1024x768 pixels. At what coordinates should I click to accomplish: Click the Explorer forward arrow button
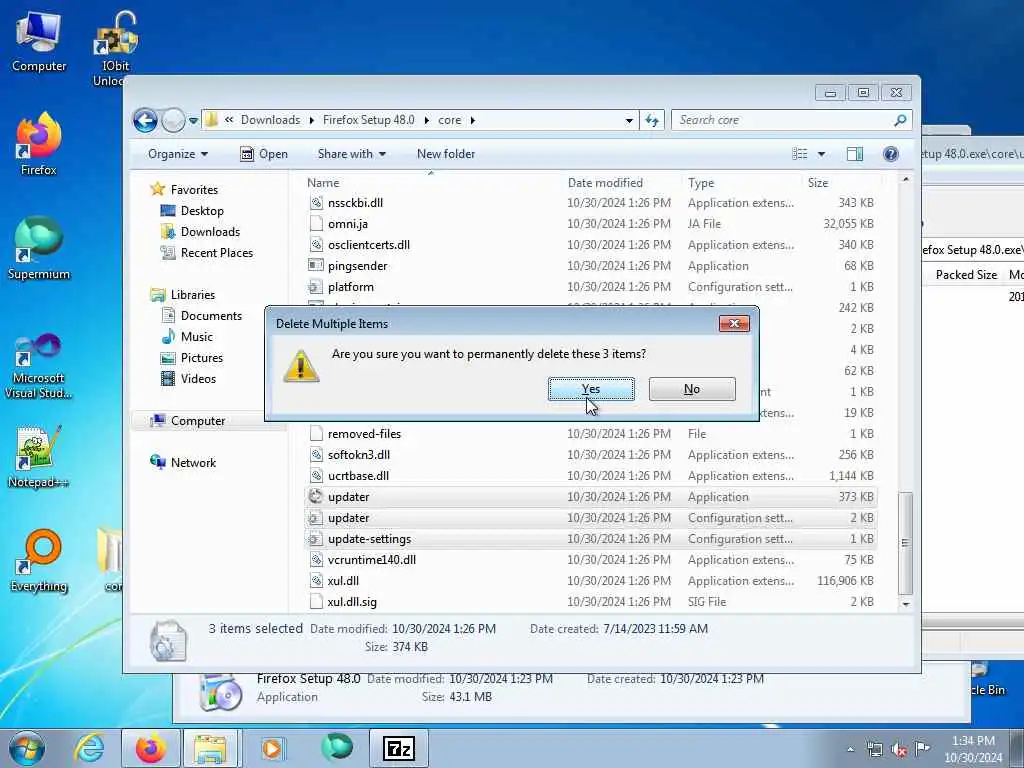coord(173,120)
